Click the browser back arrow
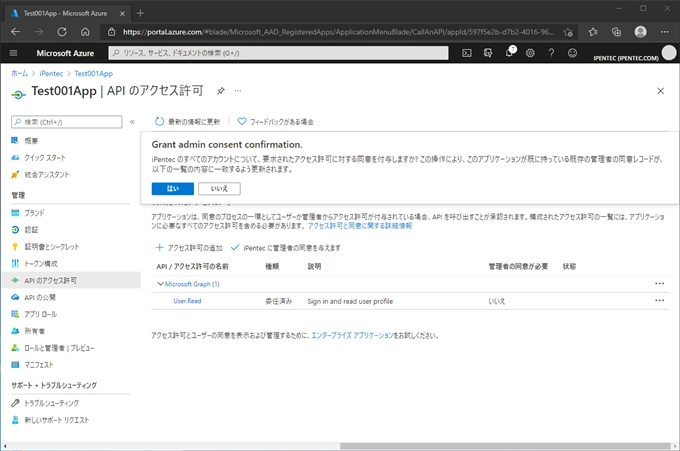 point(15,32)
